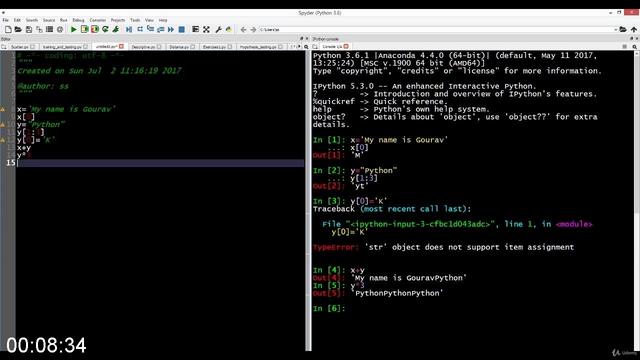The width and height of the screenshot is (640, 360).
Task: Close the Console 1/A tab
Action: pos(346,47)
